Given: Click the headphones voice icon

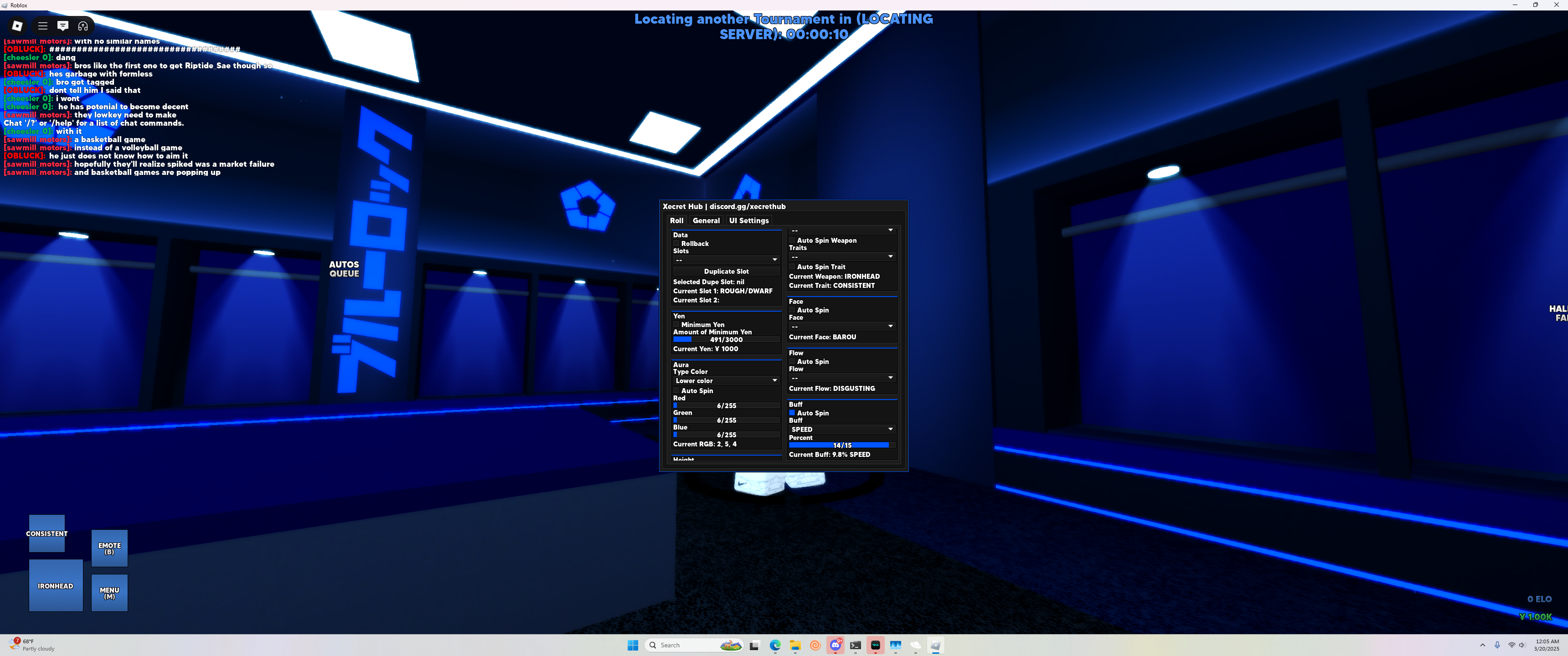Looking at the screenshot, I should 83,26.
